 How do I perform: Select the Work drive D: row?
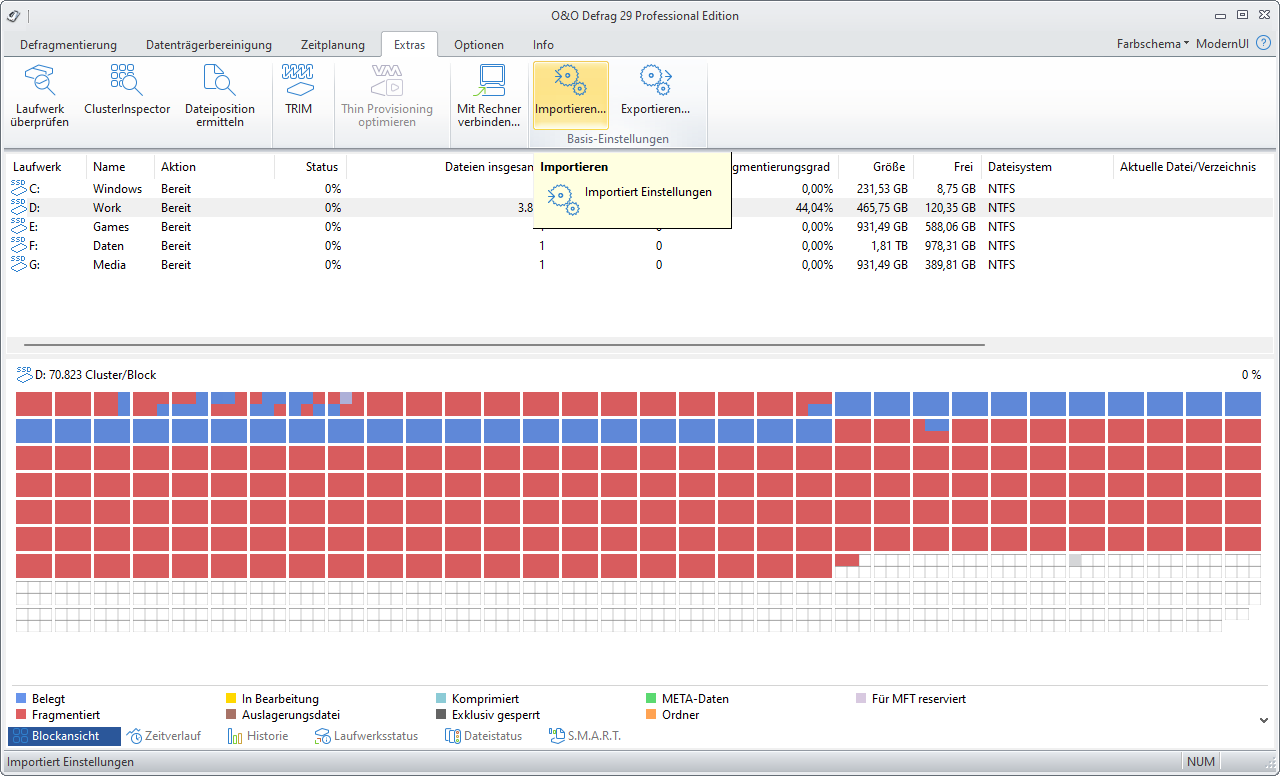click(x=640, y=207)
